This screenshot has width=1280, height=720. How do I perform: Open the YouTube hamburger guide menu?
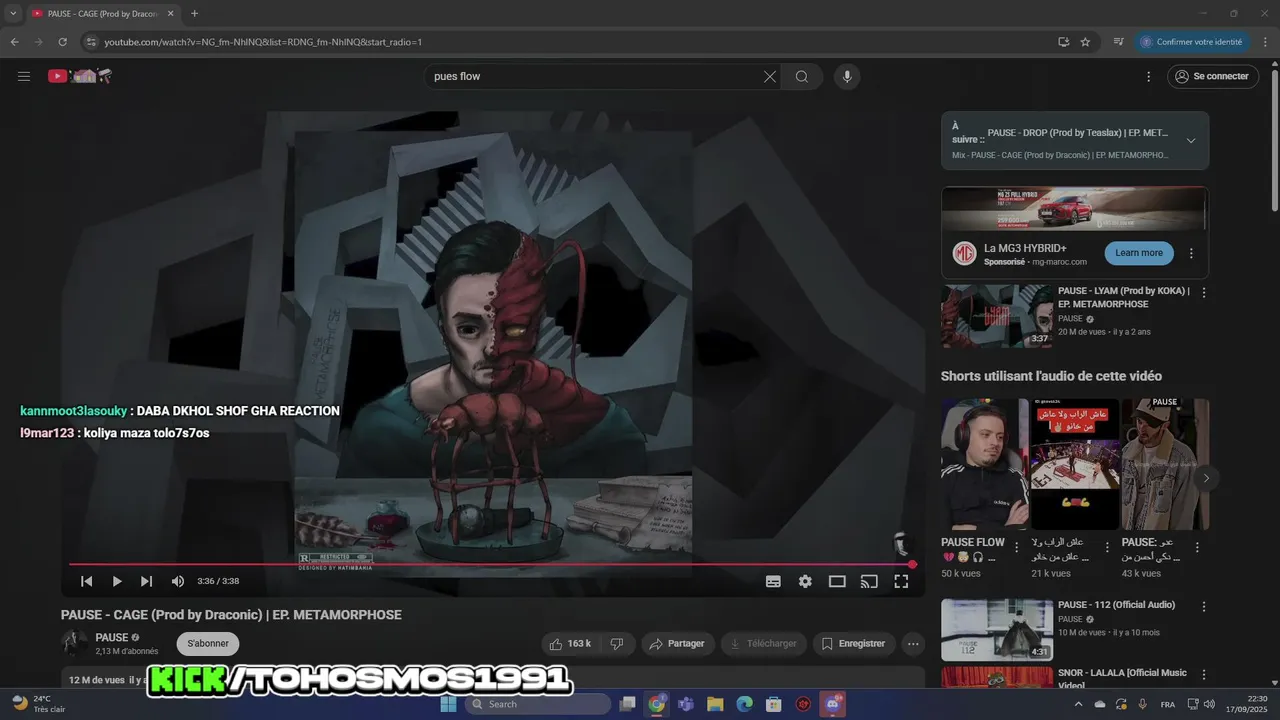pos(24,76)
